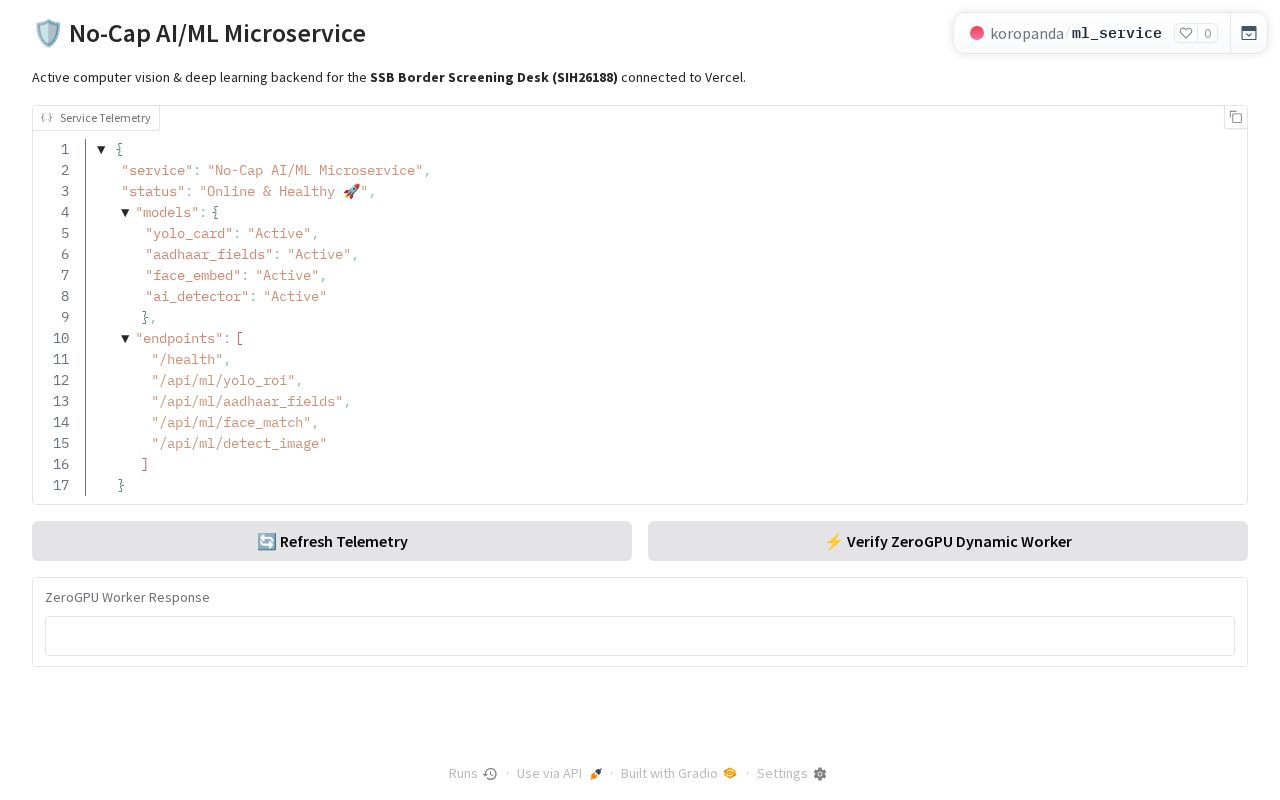The image size is (1280, 800).
Task: Click the "service" key on line 2
Action: [157, 170]
